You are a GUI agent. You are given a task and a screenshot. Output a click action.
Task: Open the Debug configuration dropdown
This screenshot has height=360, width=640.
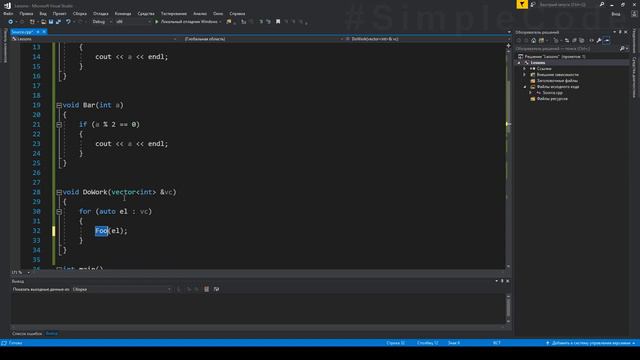(x=102, y=22)
